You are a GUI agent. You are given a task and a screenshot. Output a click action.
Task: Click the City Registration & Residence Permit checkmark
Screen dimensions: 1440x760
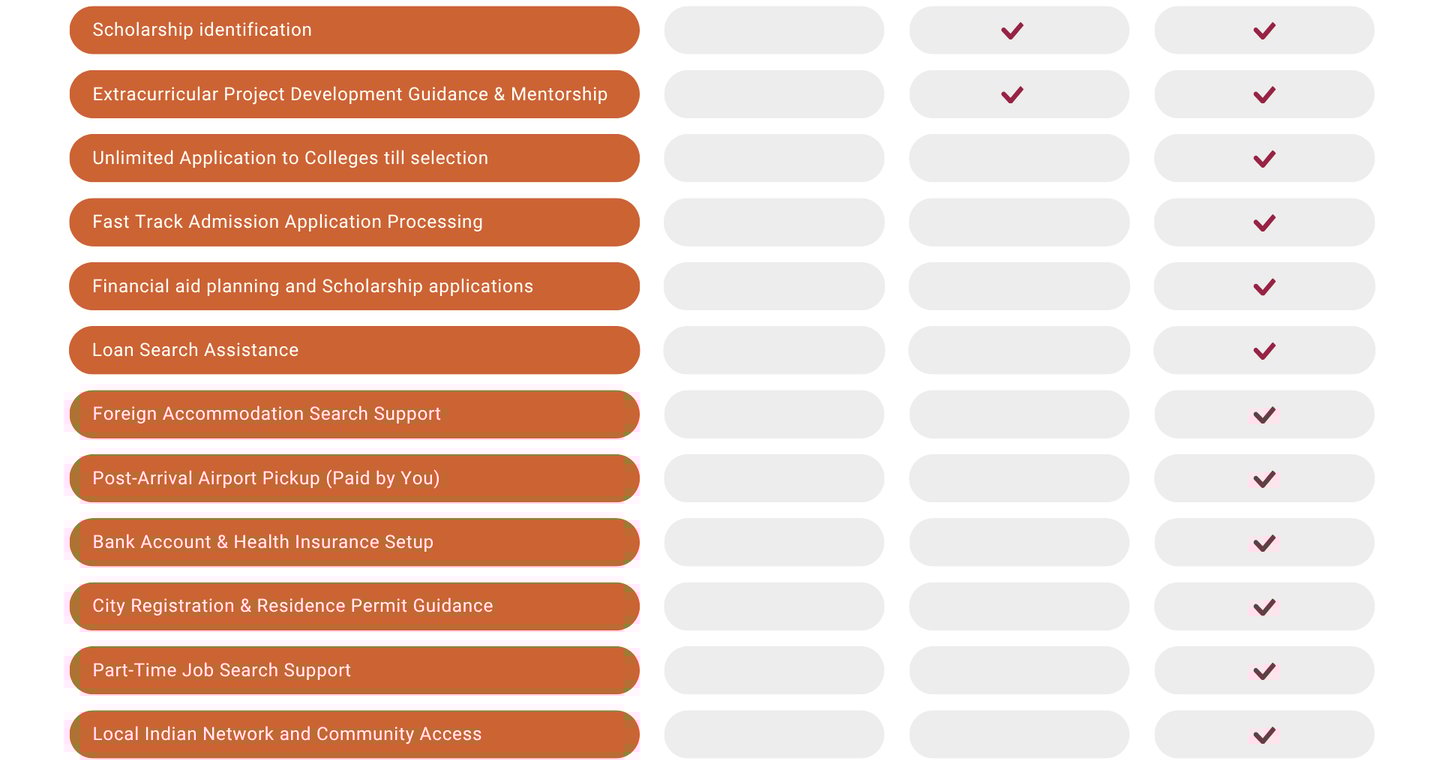[x=1264, y=607]
